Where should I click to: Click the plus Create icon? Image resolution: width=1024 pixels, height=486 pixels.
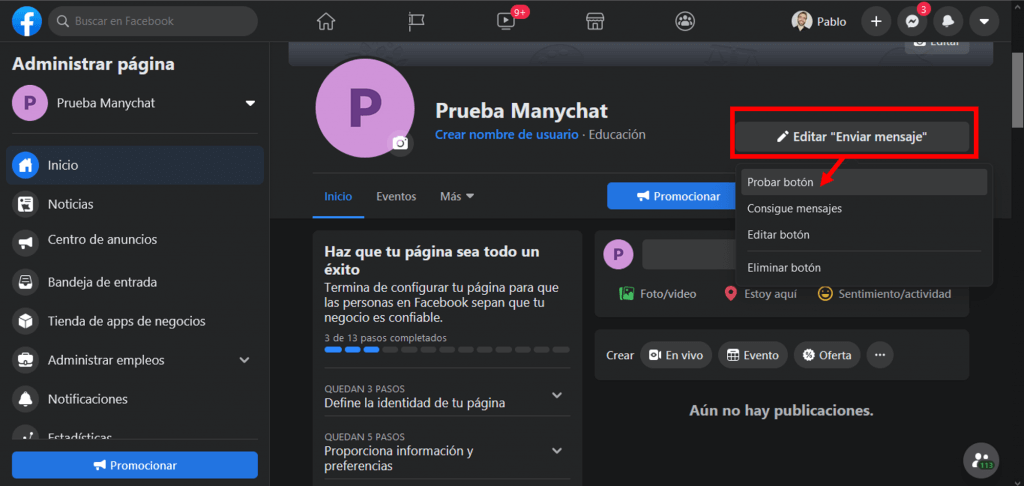click(x=876, y=22)
